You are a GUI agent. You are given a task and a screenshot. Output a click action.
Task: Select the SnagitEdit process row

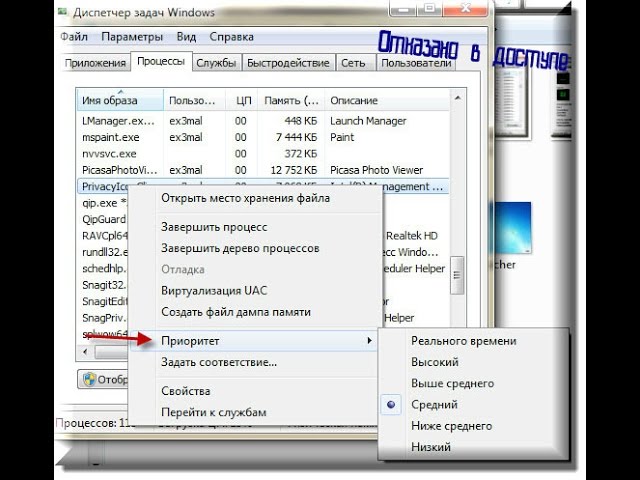(104, 301)
